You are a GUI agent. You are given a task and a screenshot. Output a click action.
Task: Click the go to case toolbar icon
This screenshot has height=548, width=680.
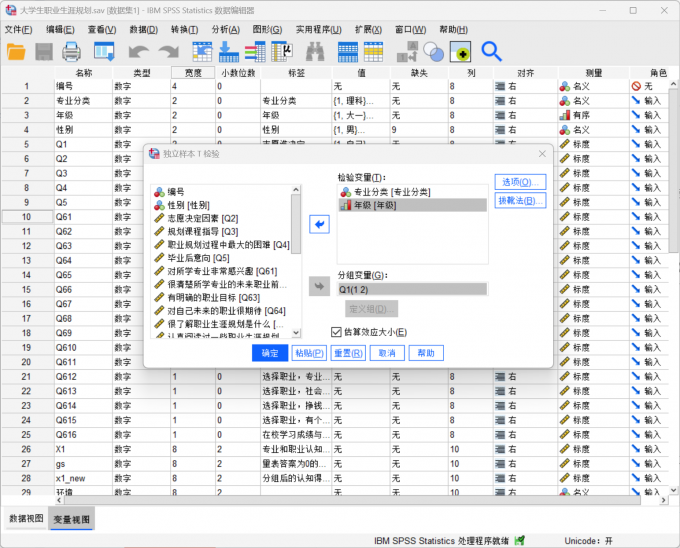pos(202,52)
